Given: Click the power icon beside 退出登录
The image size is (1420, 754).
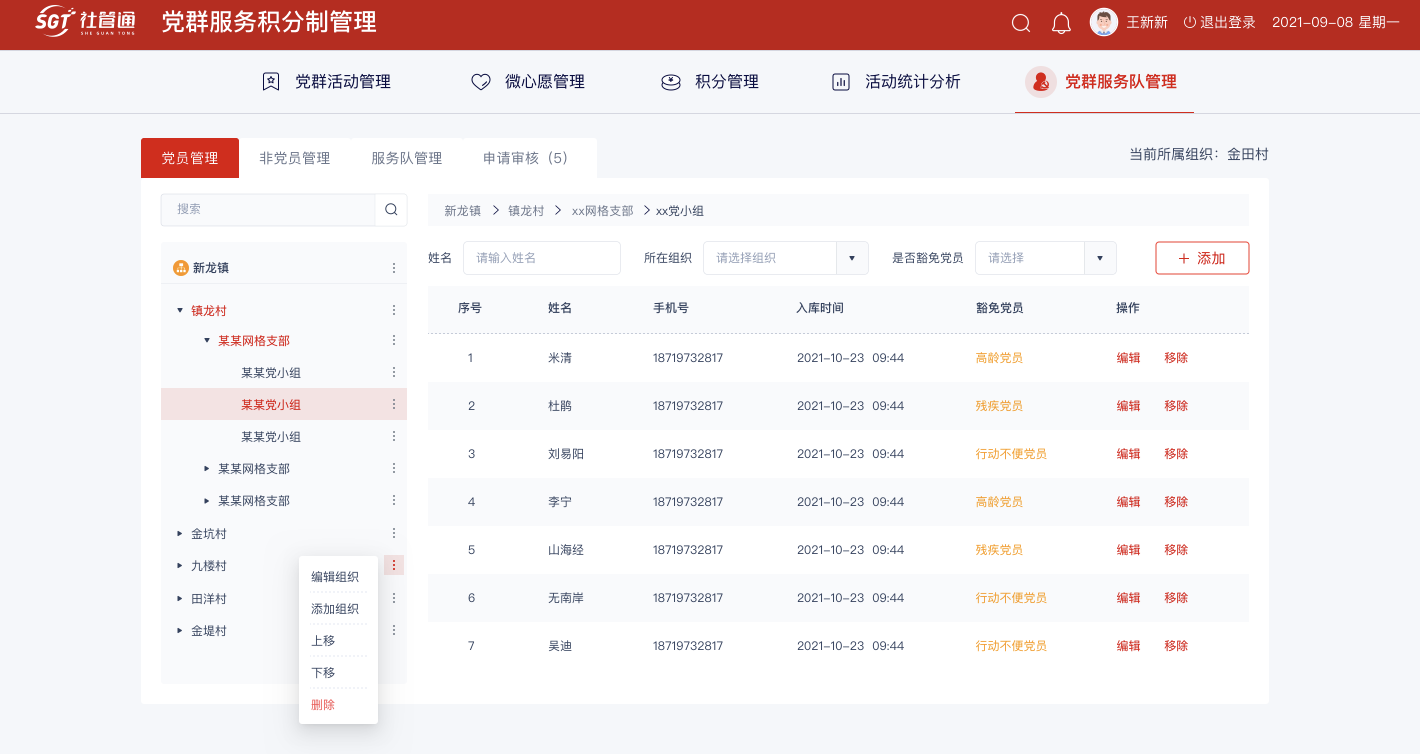Looking at the screenshot, I should [1190, 22].
